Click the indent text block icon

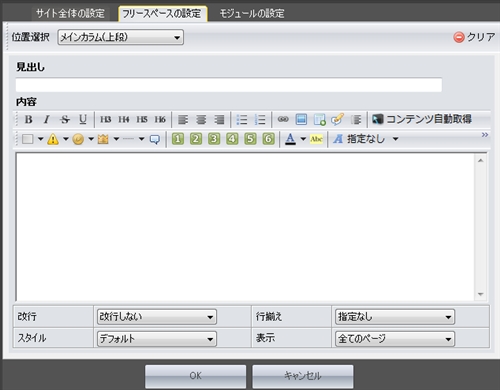[356, 119]
